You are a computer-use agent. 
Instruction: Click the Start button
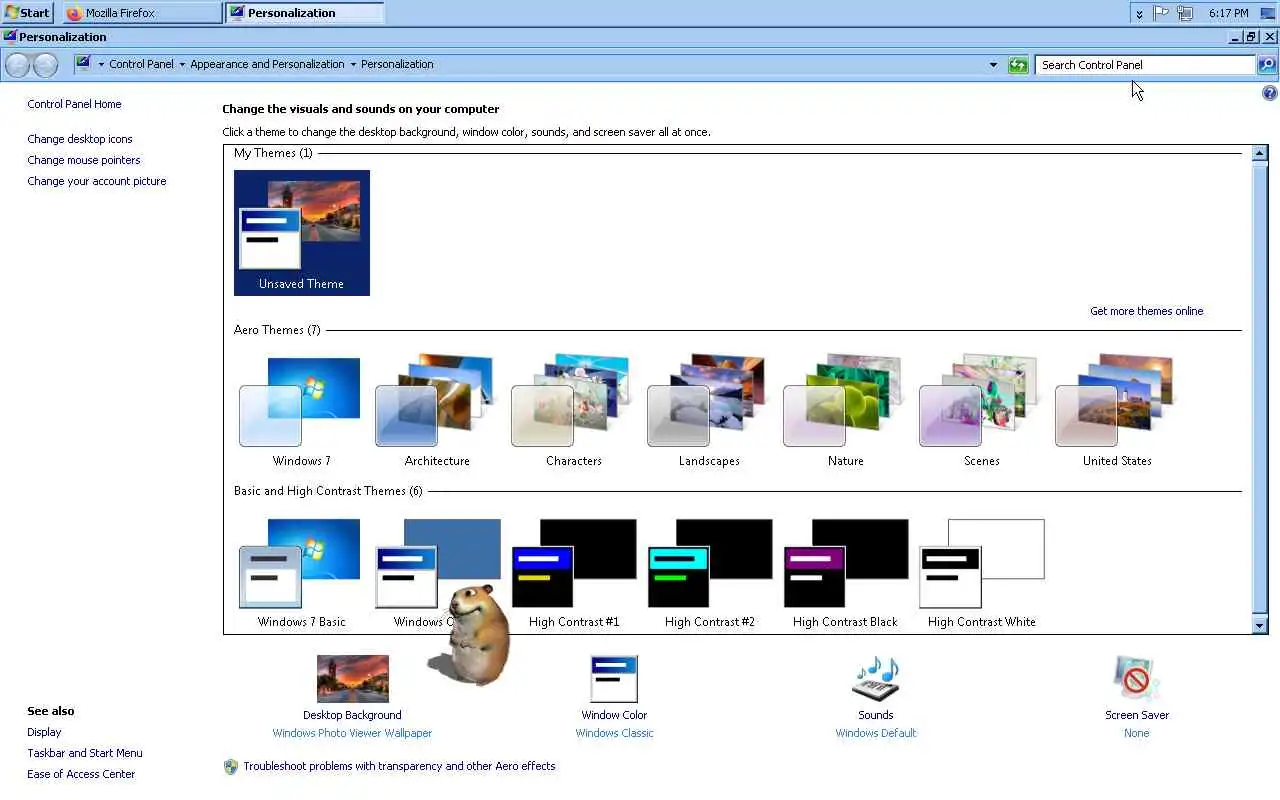click(x=27, y=13)
